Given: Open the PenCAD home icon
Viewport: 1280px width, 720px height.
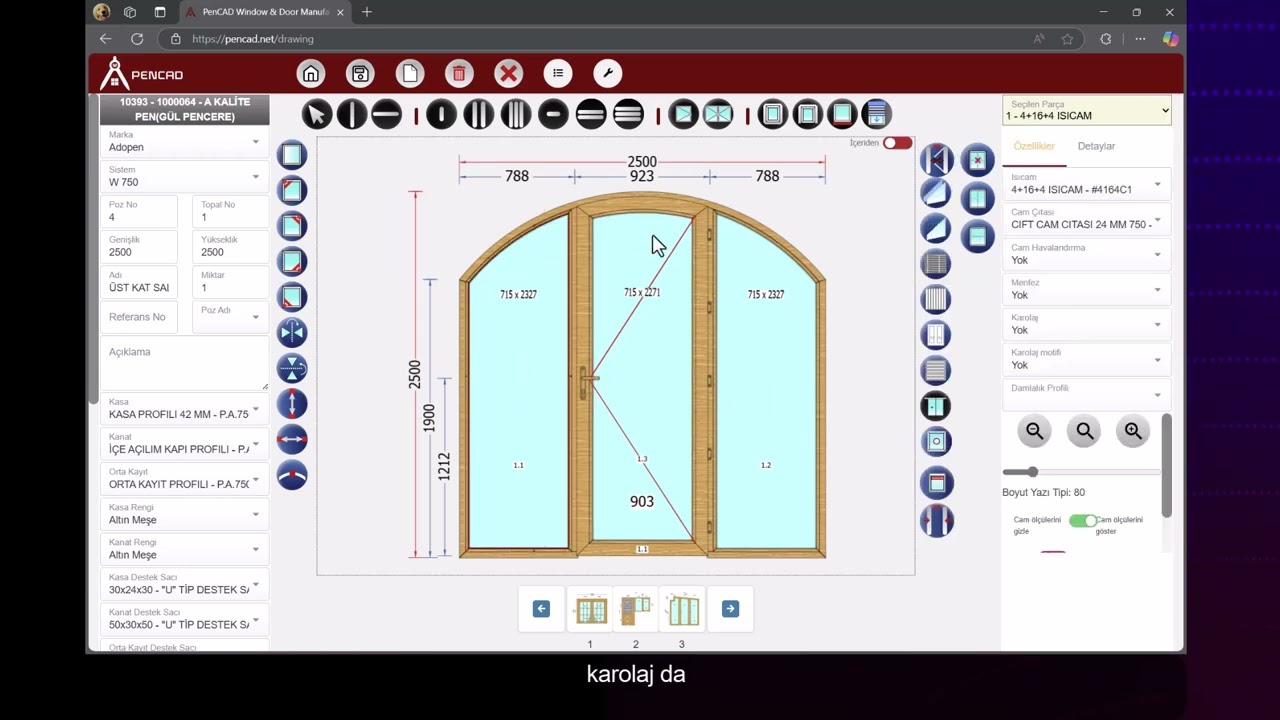Looking at the screenshot, I should pyautogui.click(x=311, y=74).
